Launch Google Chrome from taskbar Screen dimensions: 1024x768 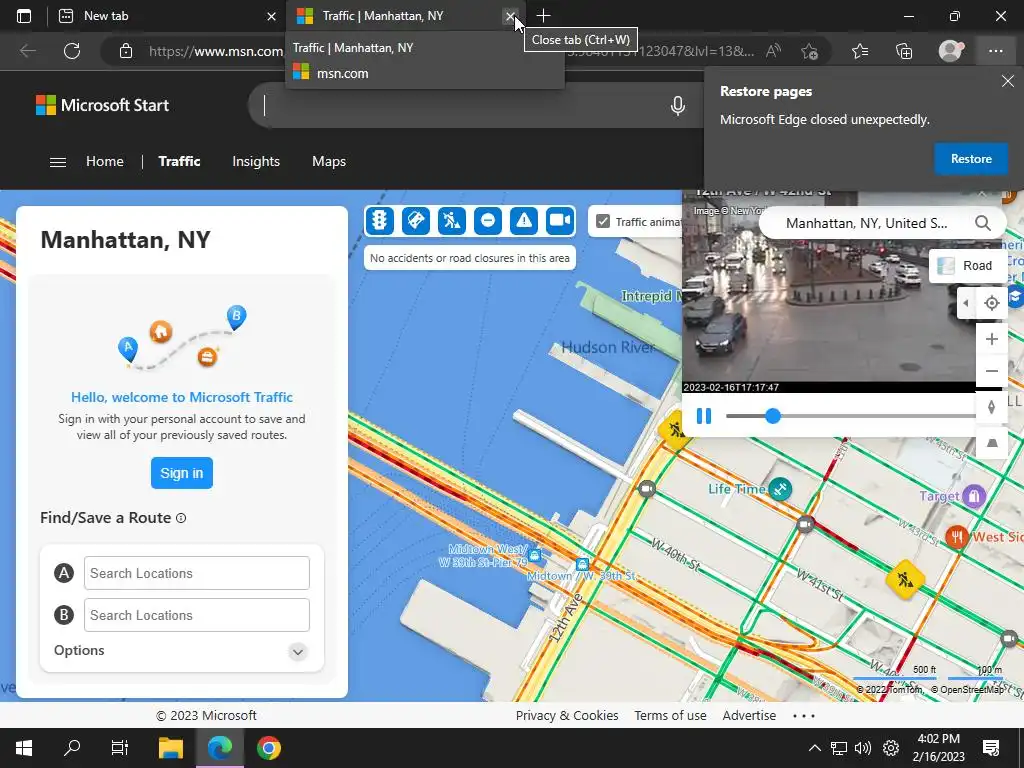click(x=268, y=748)
